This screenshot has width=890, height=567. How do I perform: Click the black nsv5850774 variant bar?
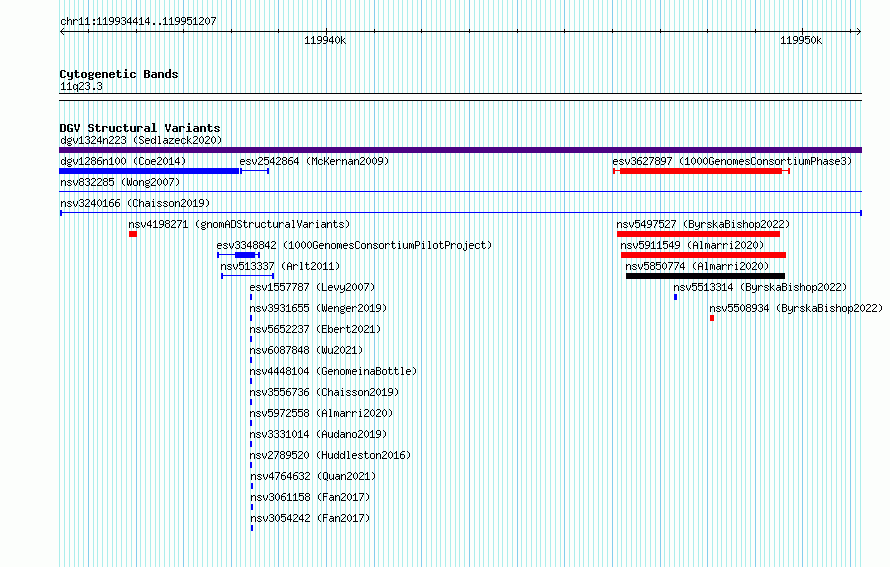tap(706, 276)
